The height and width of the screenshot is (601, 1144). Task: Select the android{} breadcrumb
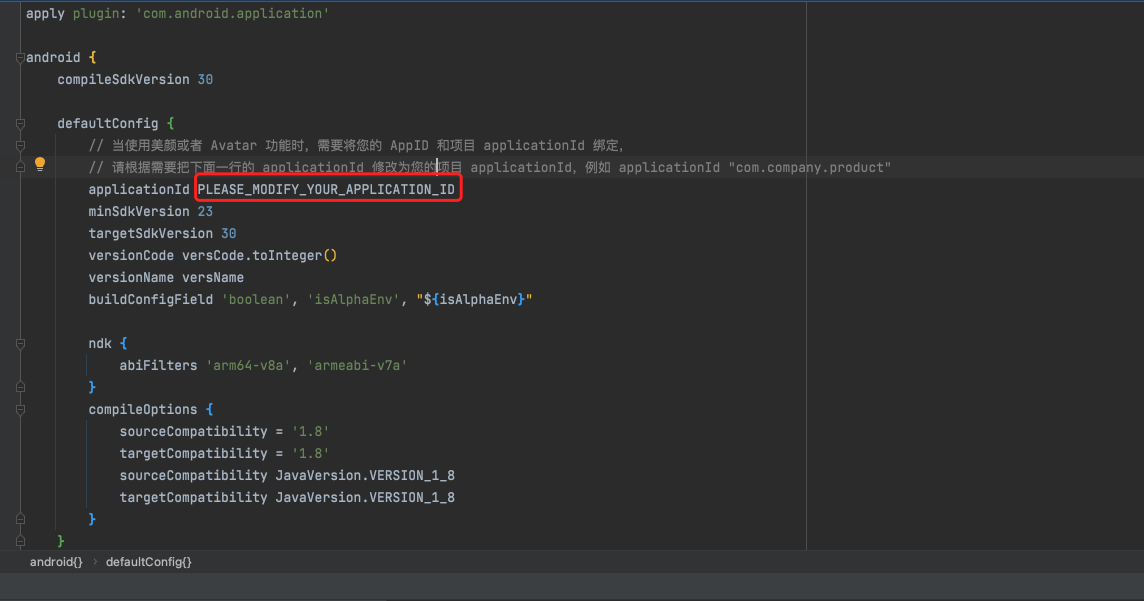[x=56, y=562]
